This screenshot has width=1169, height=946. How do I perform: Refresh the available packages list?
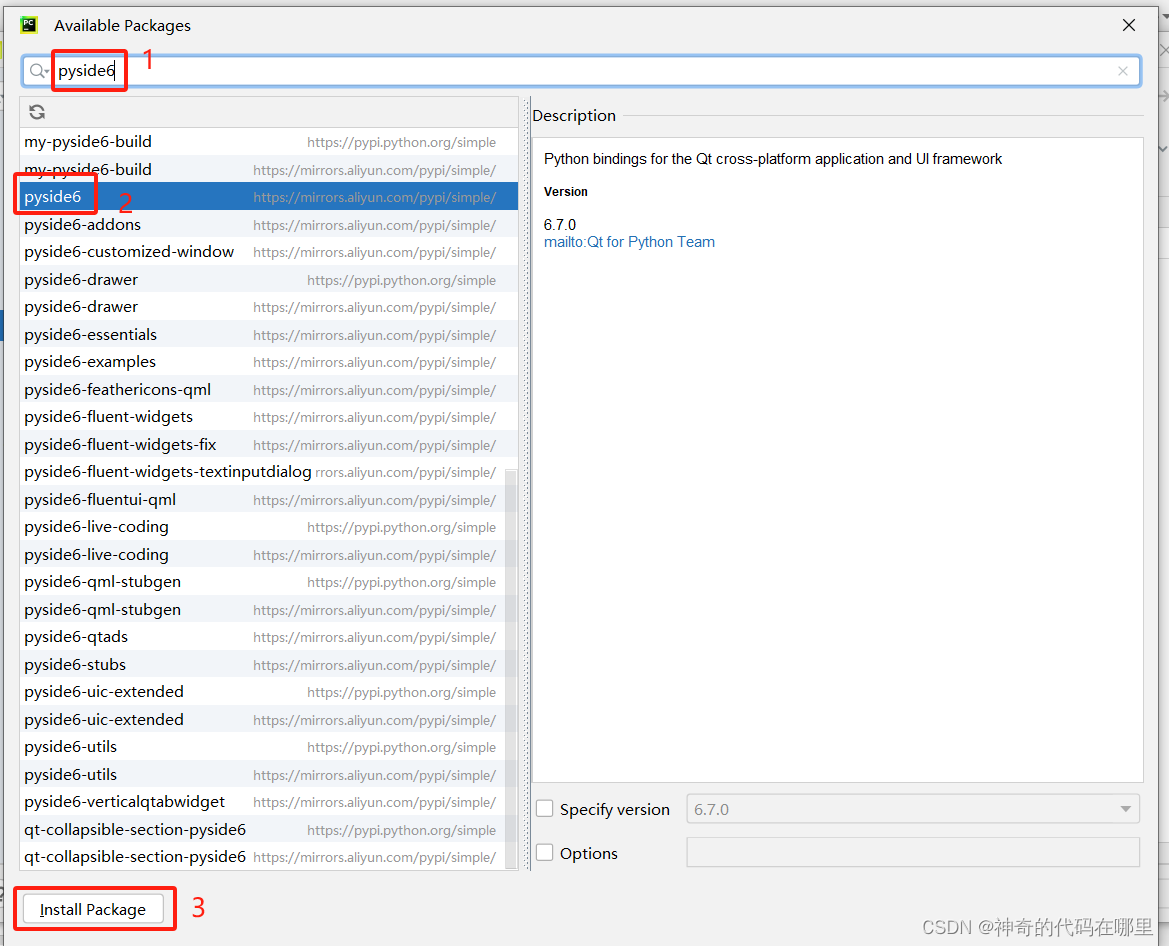pyautogui.click(x=37, y=111)
